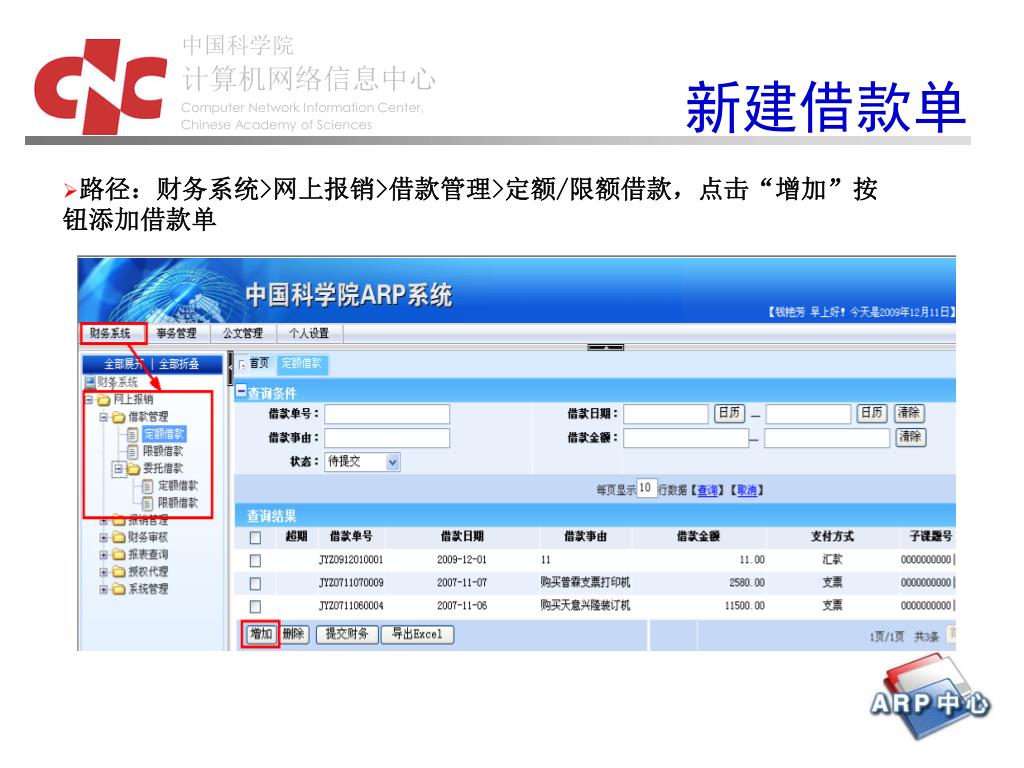Expand the 财务审核 tree node
Image resolution: width=1024 pixels, height=768 pixels.
pyautogui.click(x=103, y=537)
